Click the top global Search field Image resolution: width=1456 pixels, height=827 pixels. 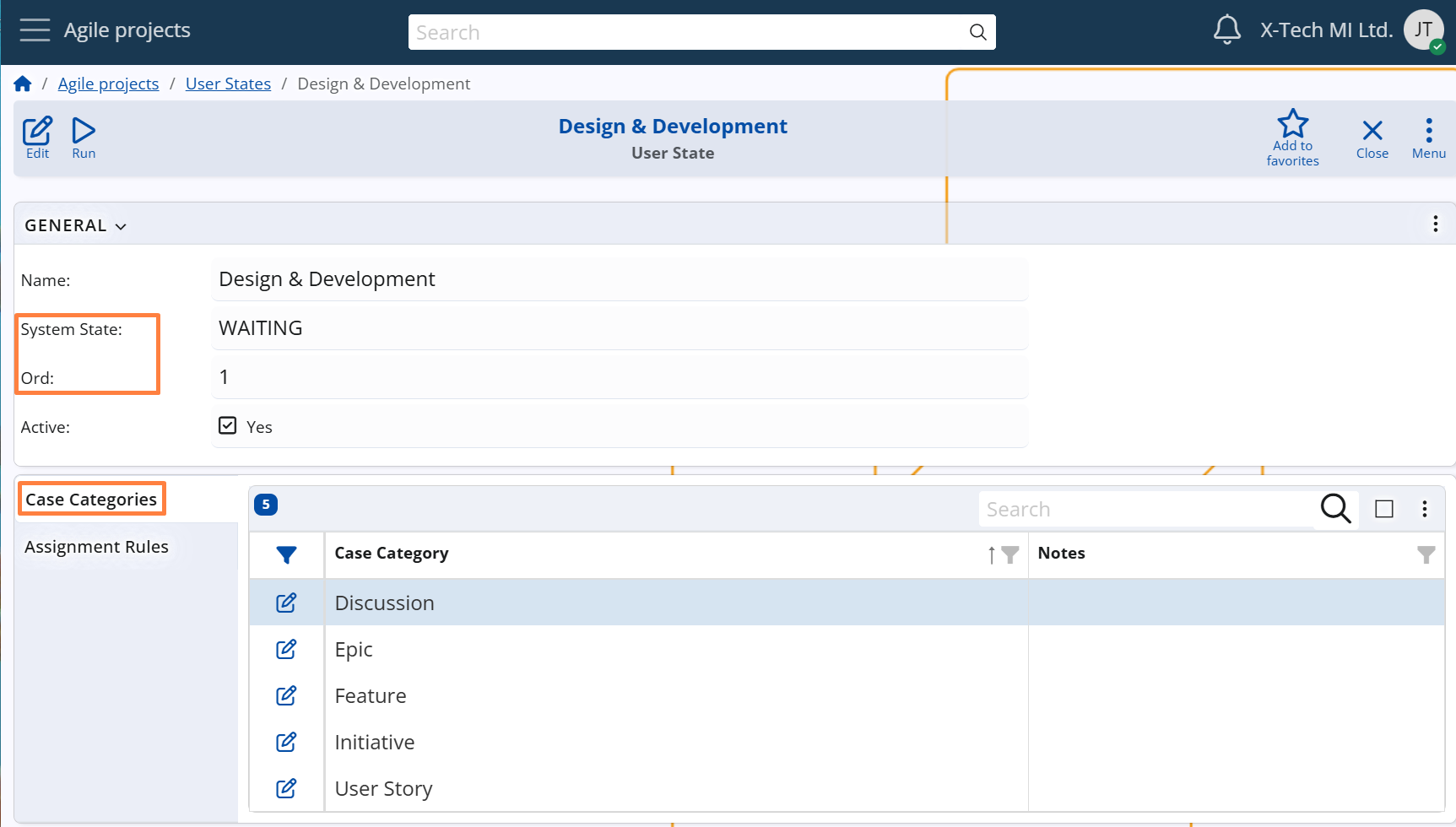click(688, 32)
